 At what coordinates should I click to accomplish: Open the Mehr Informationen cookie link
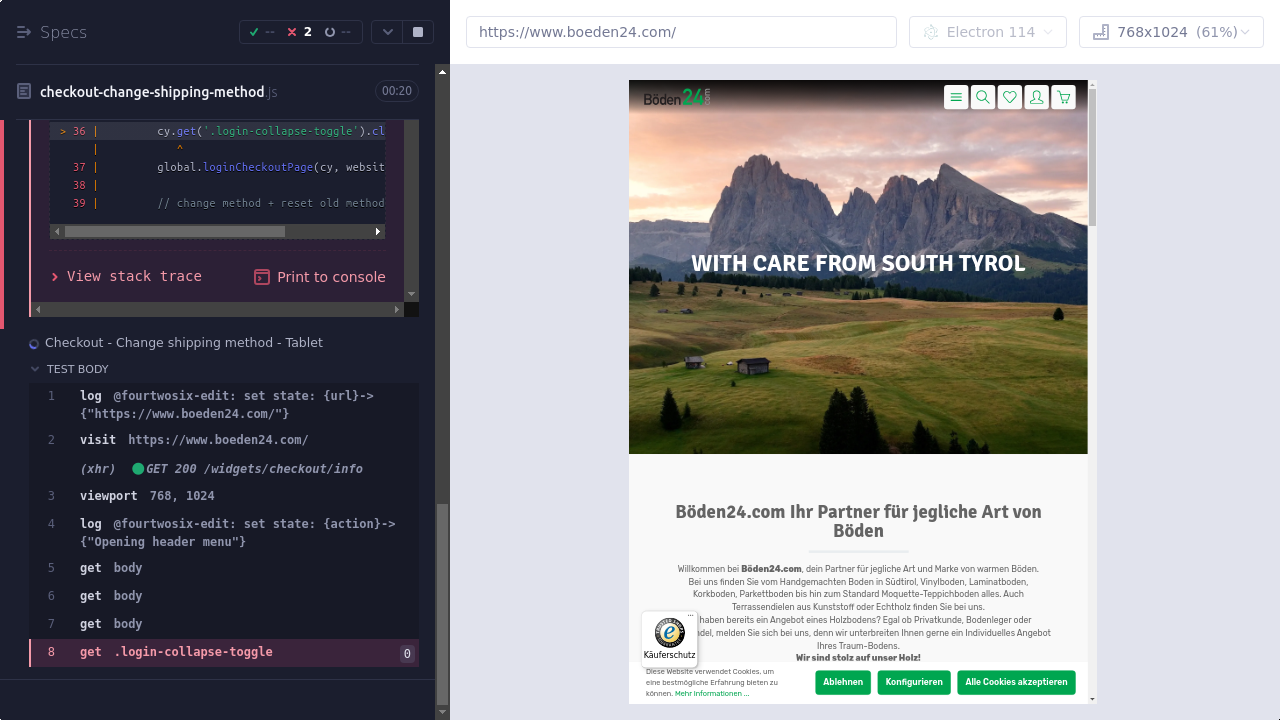point(710,693)
